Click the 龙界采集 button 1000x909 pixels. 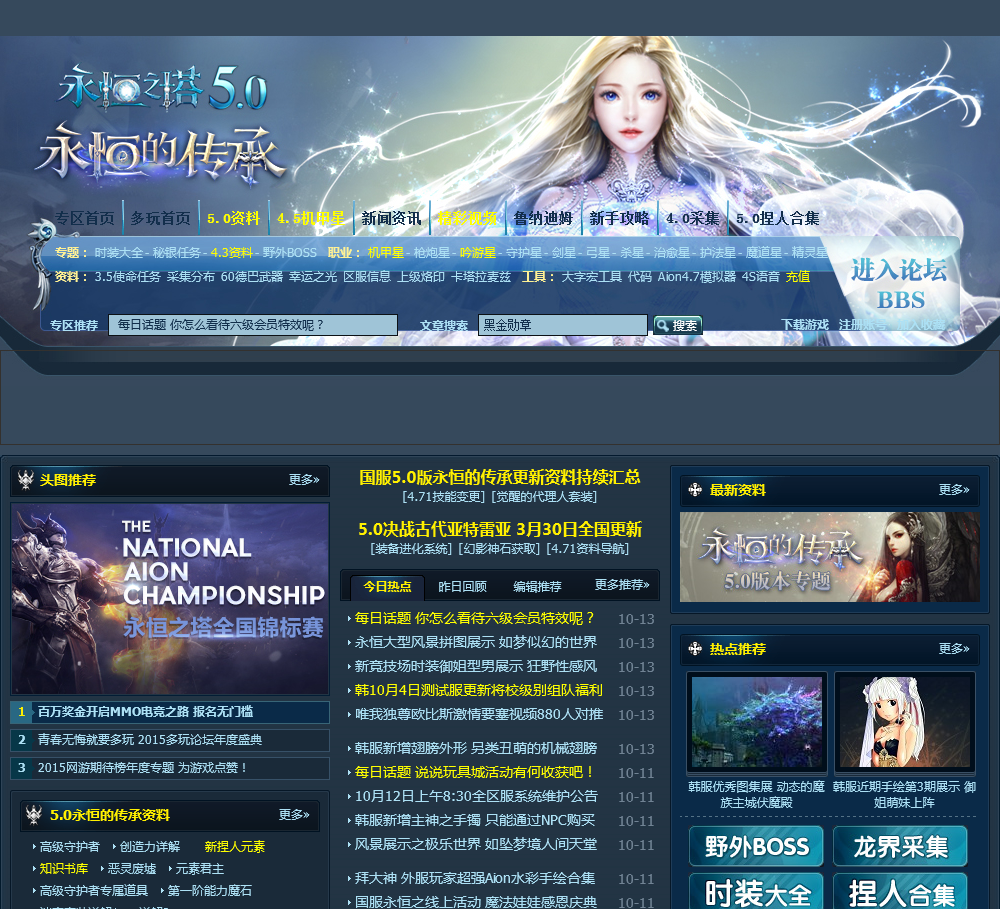(x=901, y=846)
